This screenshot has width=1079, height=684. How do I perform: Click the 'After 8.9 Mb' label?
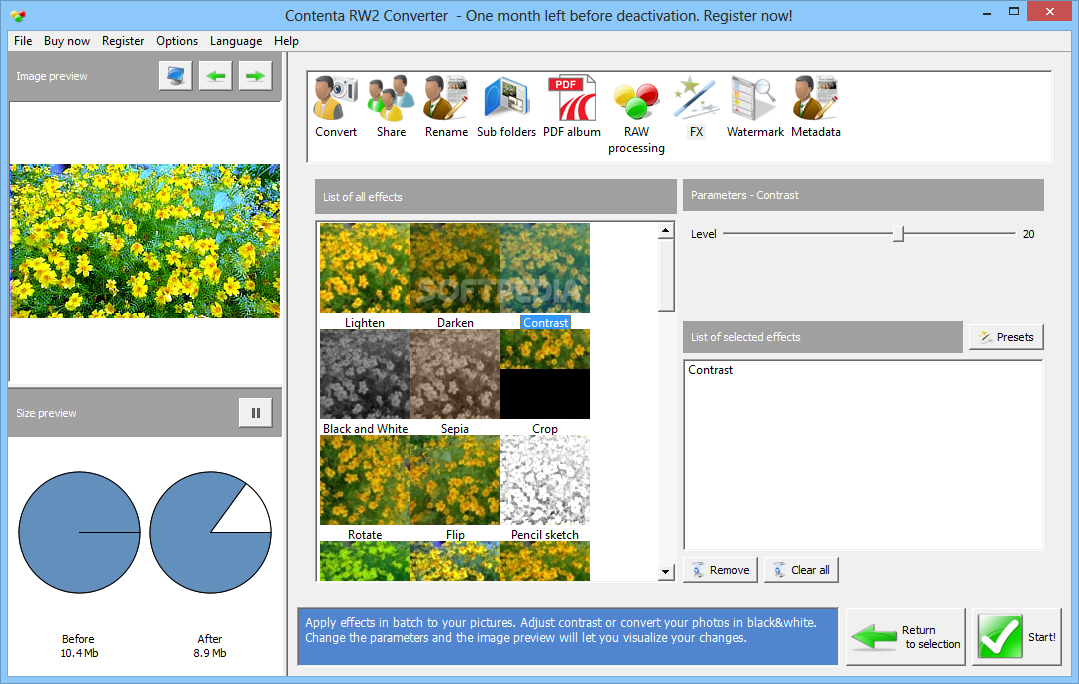pyautogui.click(x=210, y=646)
